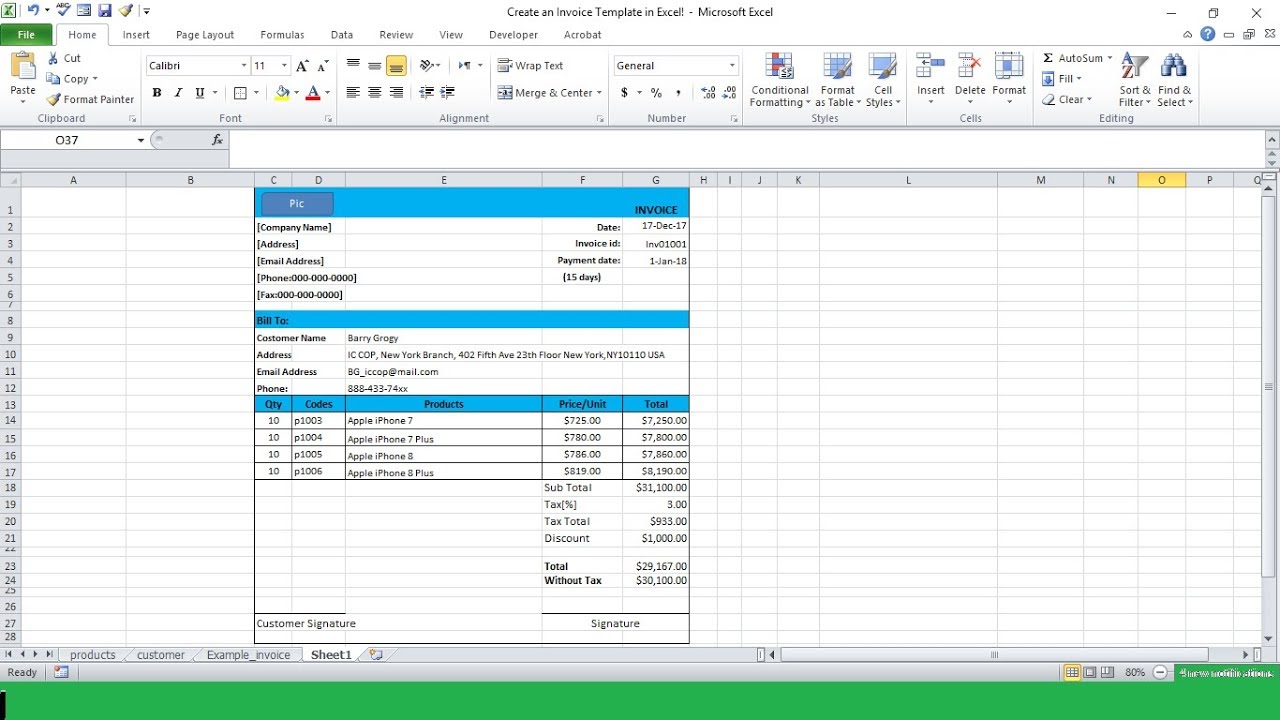The image size is (1280, 720).
Task: Open the products sheet tab
Action: pyautogui.click(x=93, y=655)
